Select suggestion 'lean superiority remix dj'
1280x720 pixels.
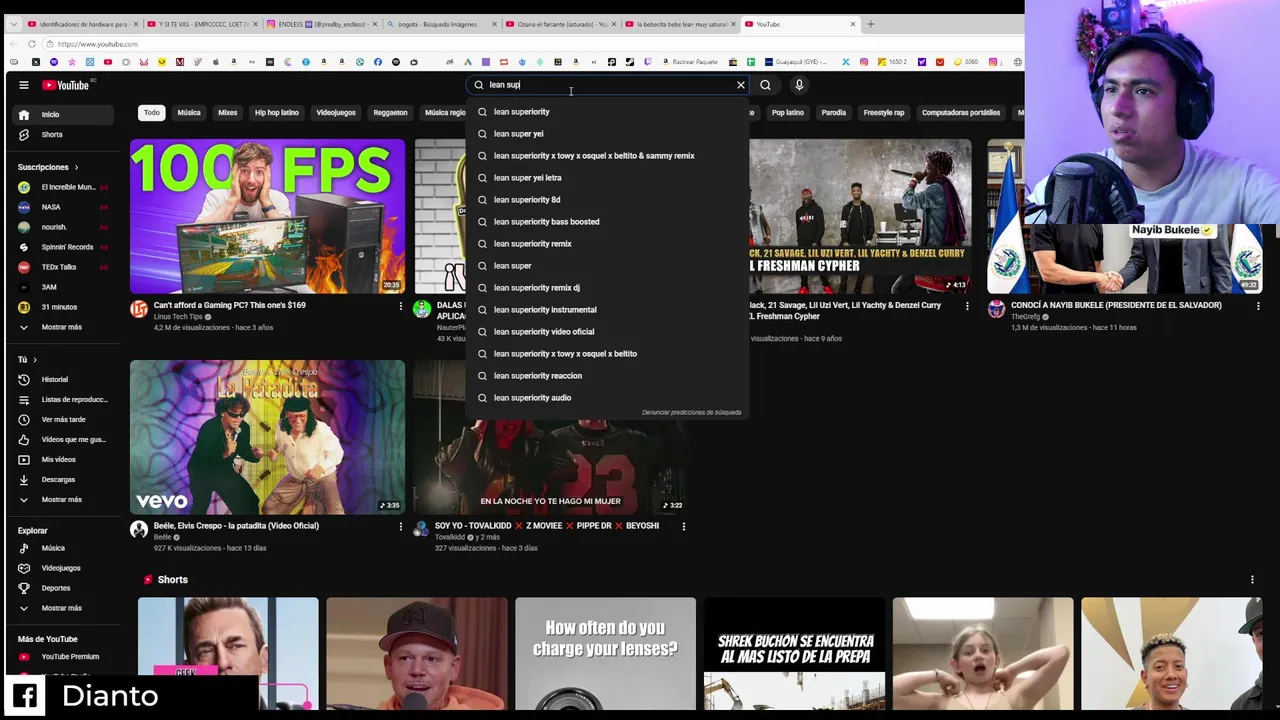point(607,288)
